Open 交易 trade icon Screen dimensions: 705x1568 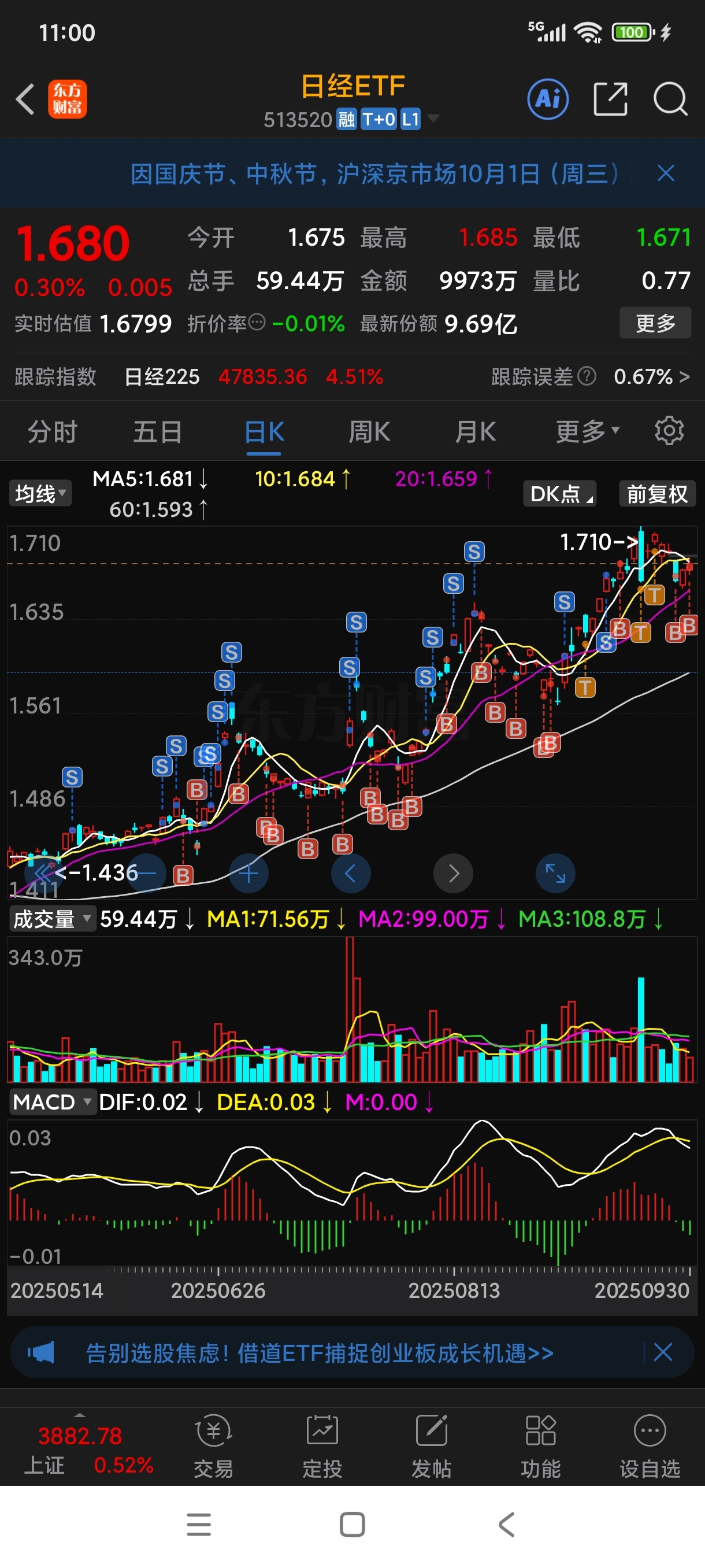click(213, 1446)
